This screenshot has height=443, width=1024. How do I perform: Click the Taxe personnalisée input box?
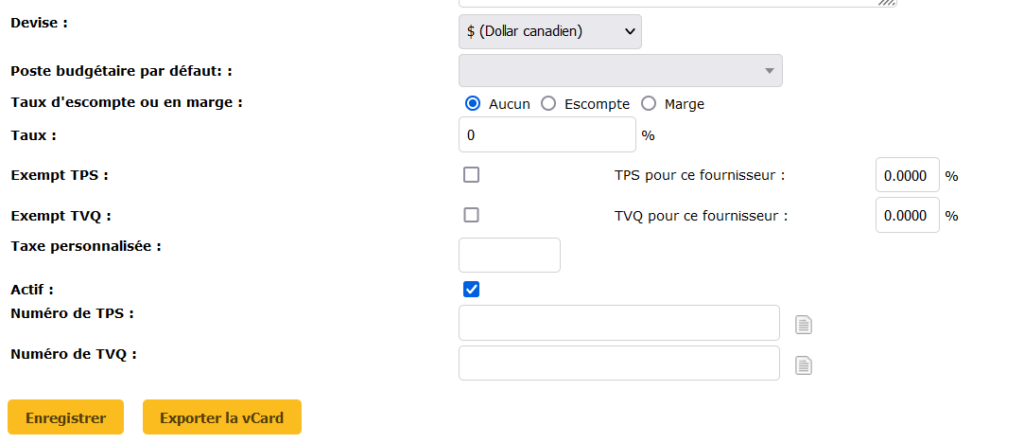coord(509,255)
